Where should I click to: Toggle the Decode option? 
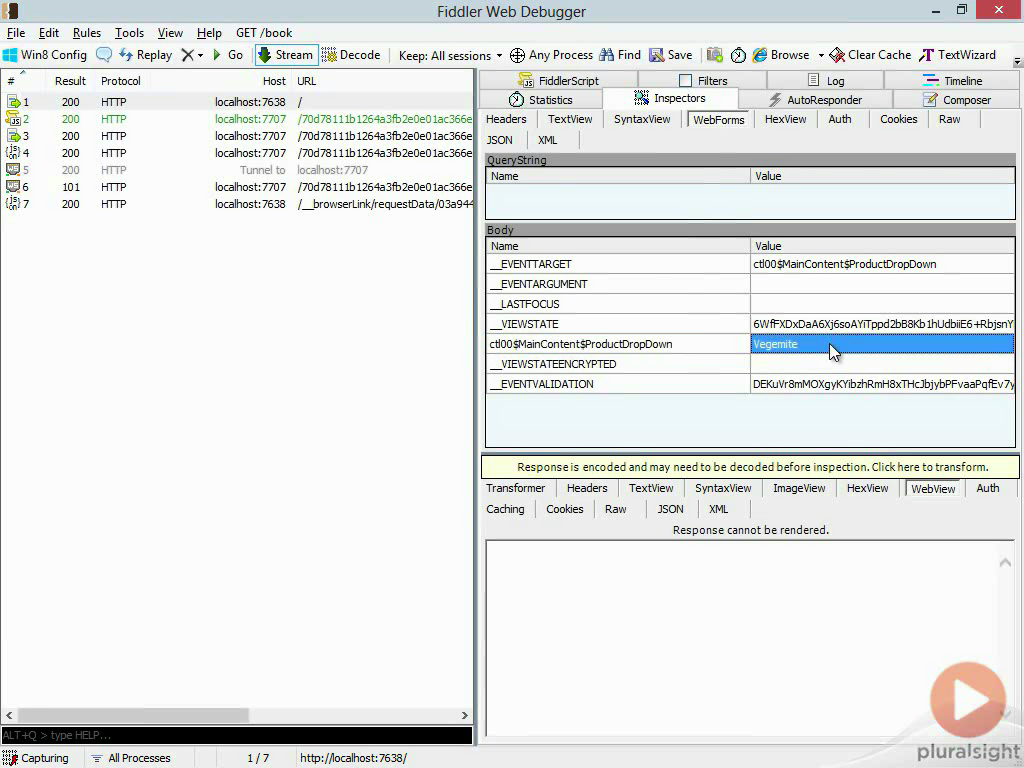351,55
